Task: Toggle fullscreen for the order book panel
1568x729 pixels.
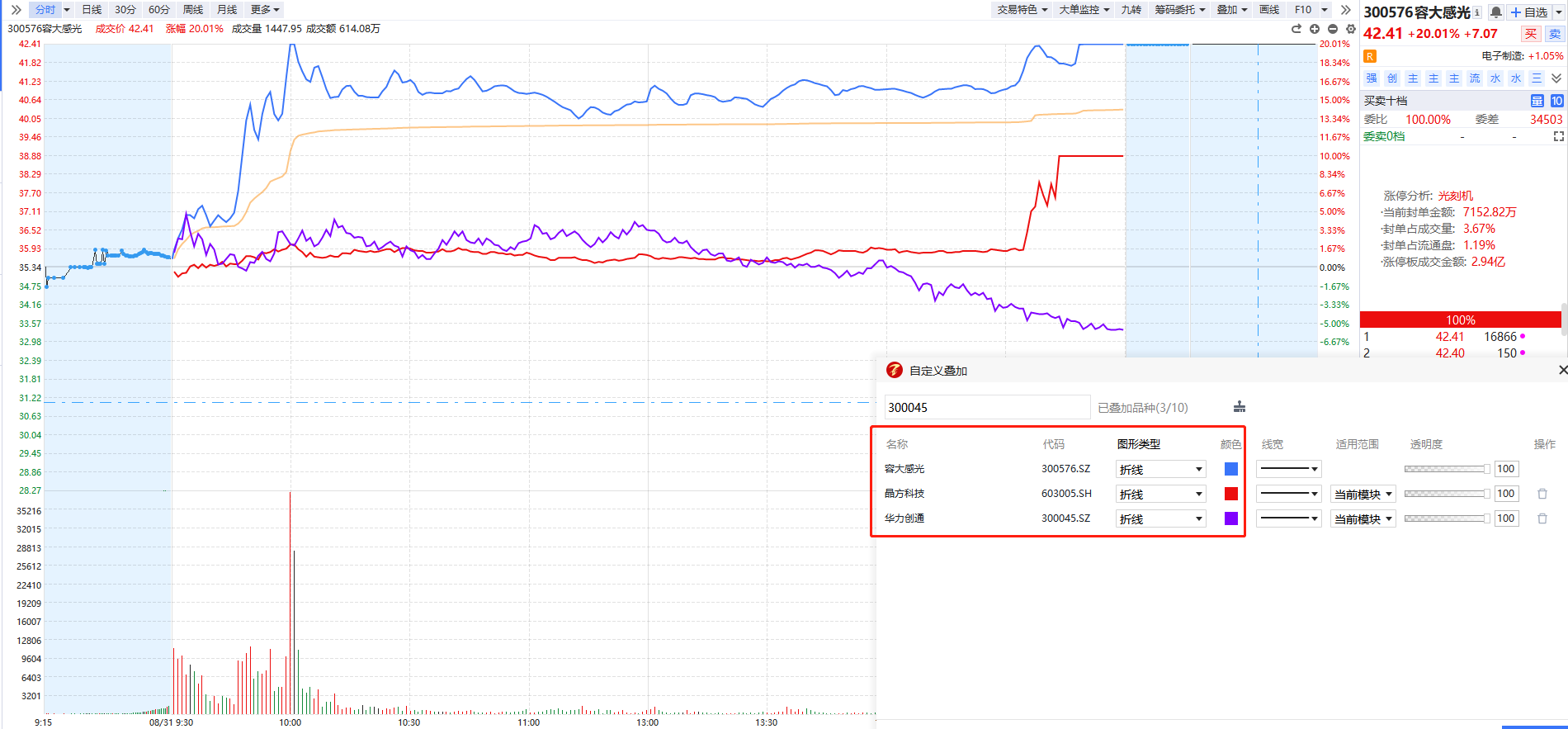Action: (x=1558, y=136)
